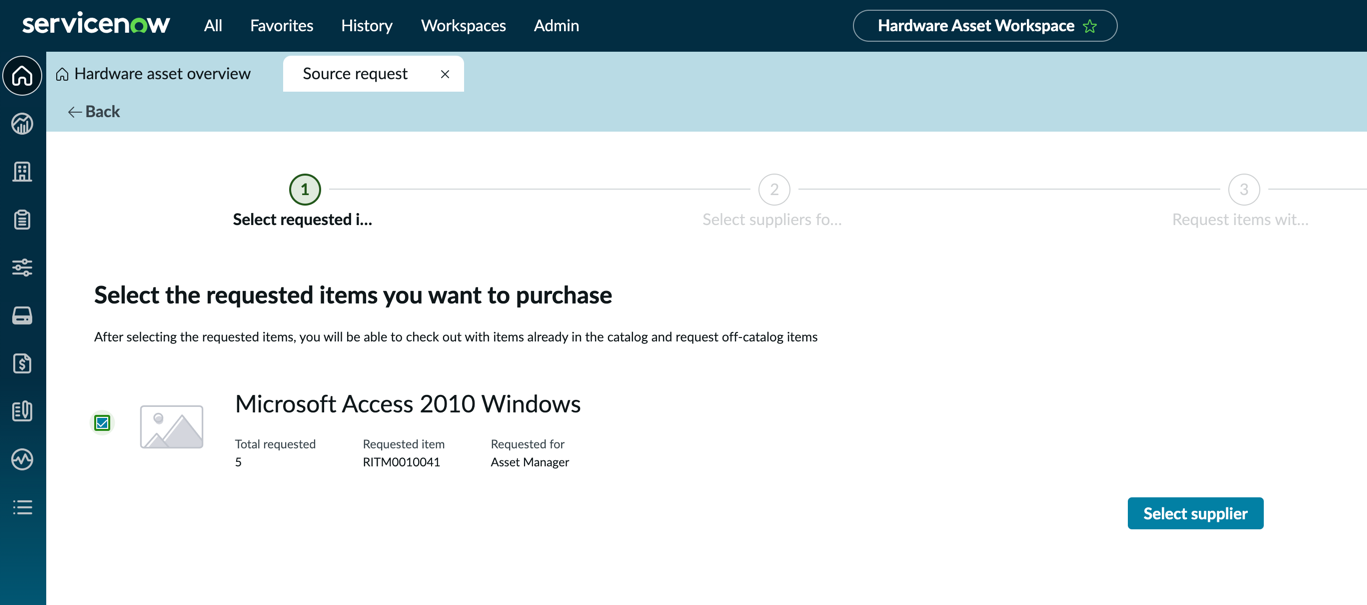Open the clipboard sidebar icon
Screen dimensions: 1367x605
coord(22,220)
